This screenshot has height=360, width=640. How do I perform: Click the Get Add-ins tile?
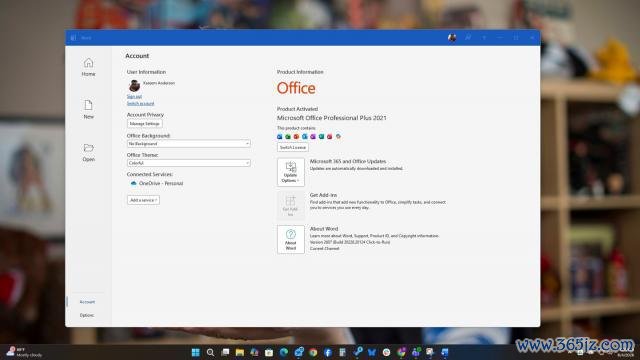tap(291, 206)
